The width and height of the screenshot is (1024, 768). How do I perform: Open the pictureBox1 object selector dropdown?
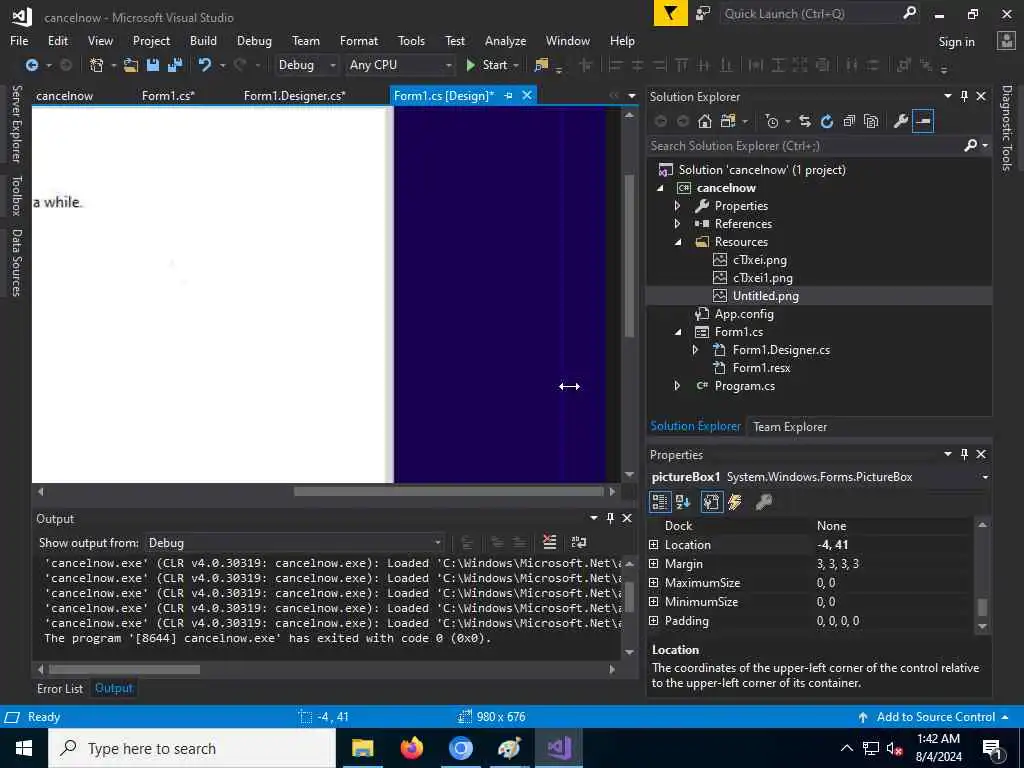(x=985, y=477)
